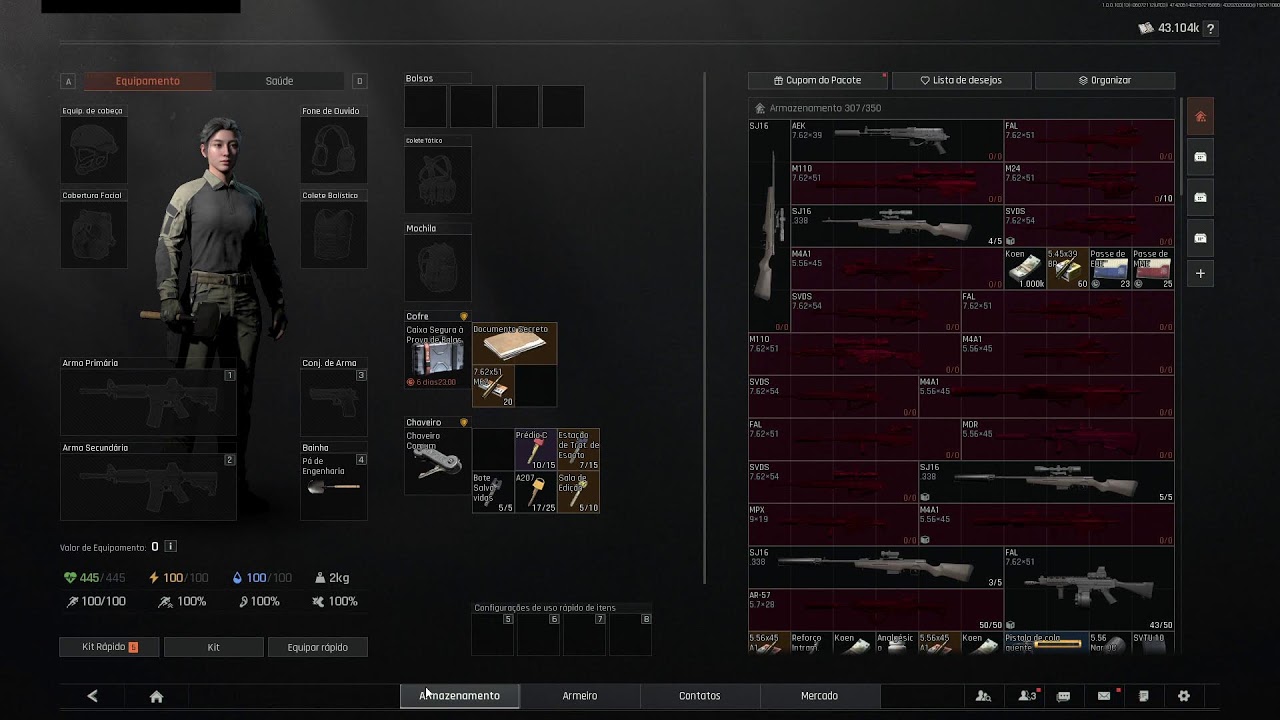1280x720 pixels.
Task: Click the Organizar button
Action: (x=1105, y=80)
